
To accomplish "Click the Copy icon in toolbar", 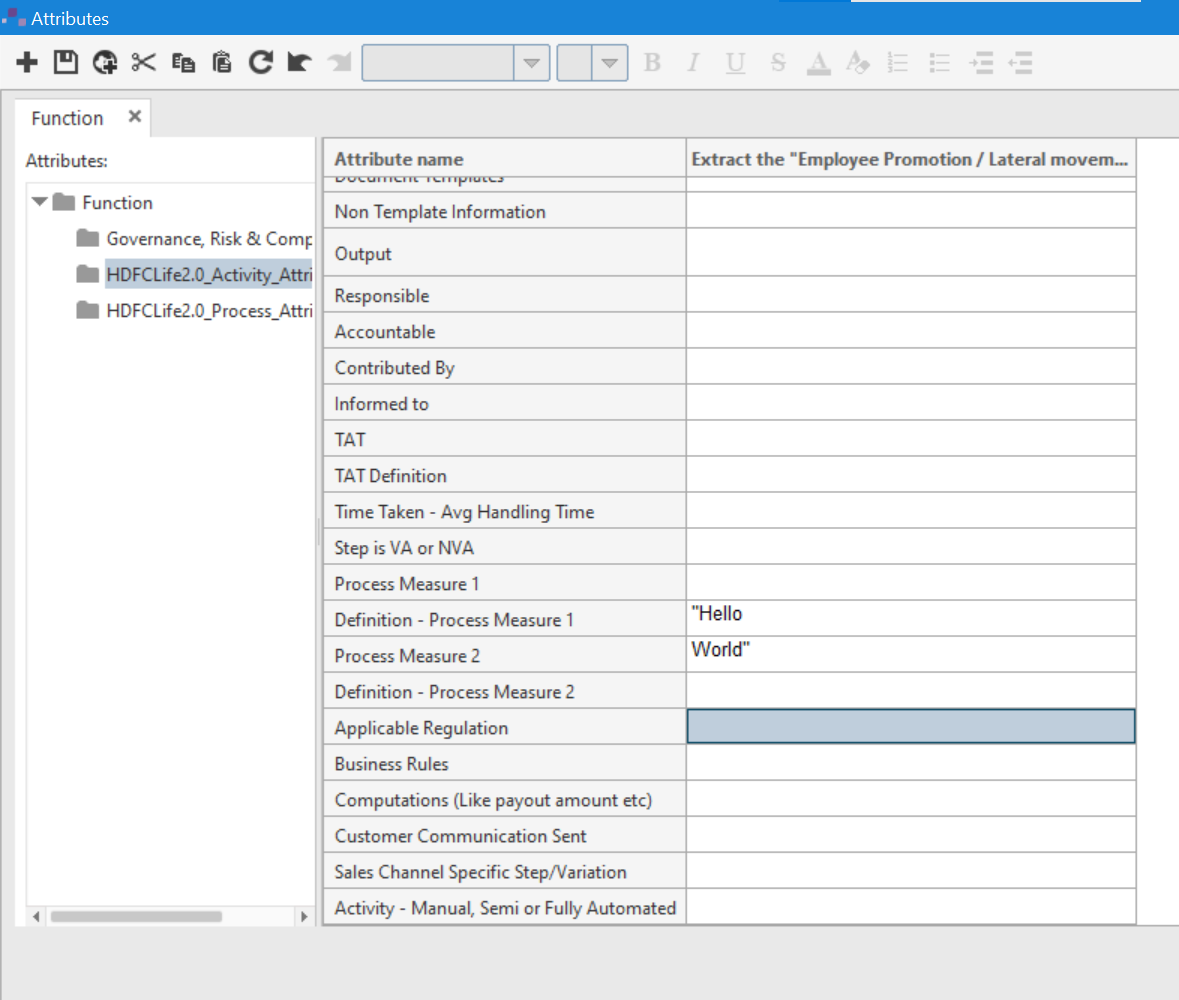I will coord(183,63).
